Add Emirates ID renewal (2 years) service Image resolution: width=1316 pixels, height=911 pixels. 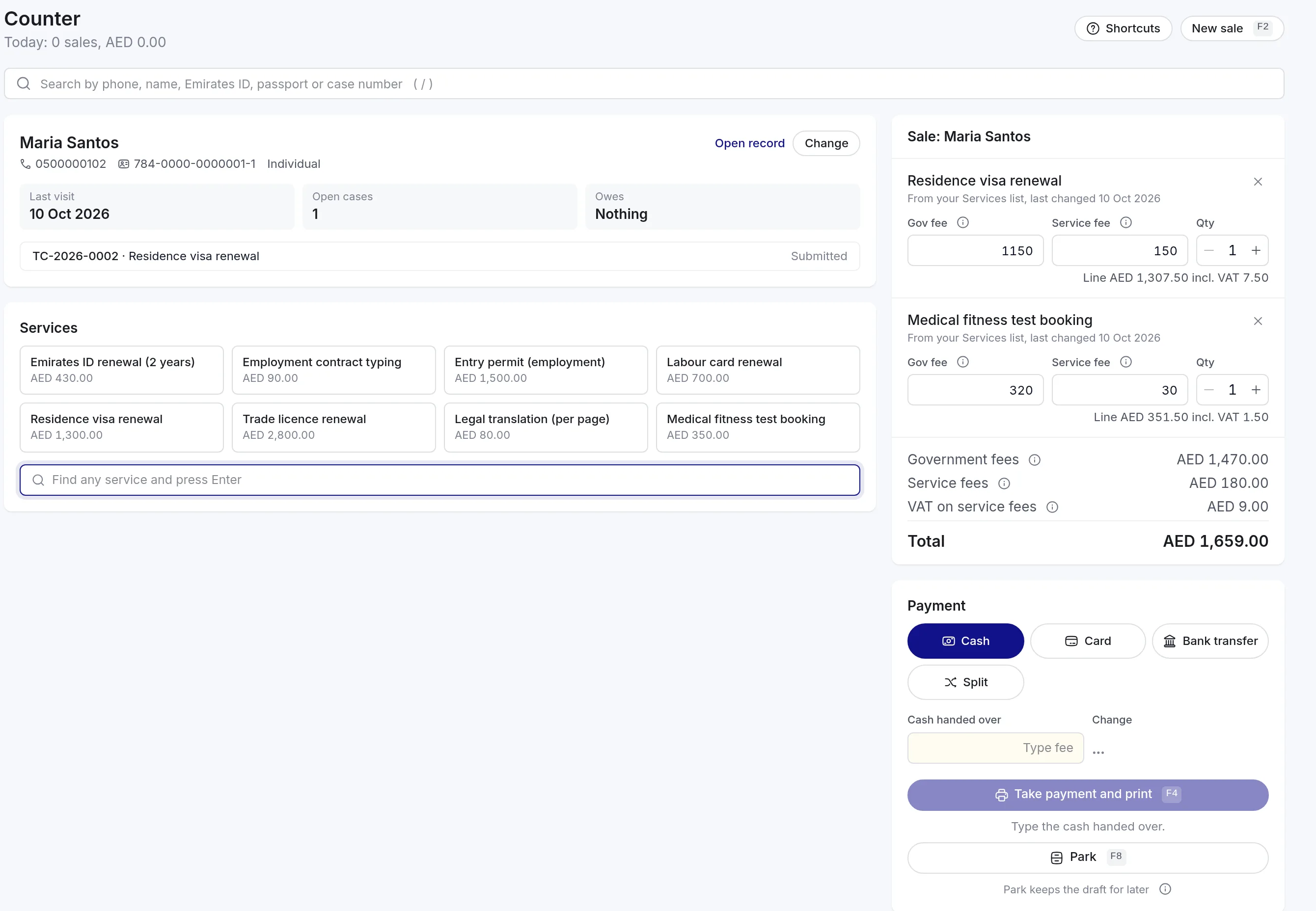pyautogui.click(x=121, y=370)
